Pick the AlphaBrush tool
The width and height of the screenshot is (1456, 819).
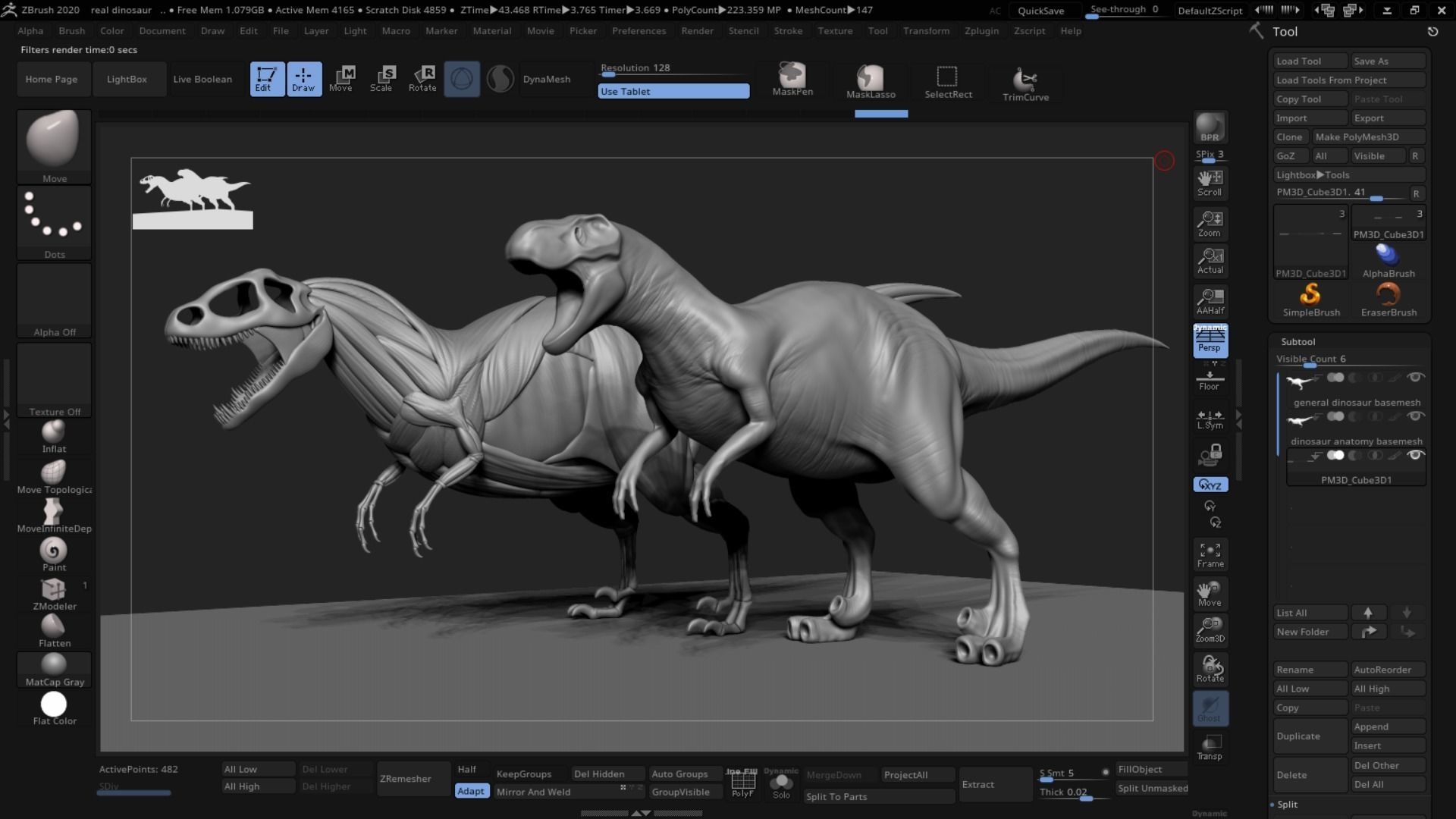[x=1389, y=261]
